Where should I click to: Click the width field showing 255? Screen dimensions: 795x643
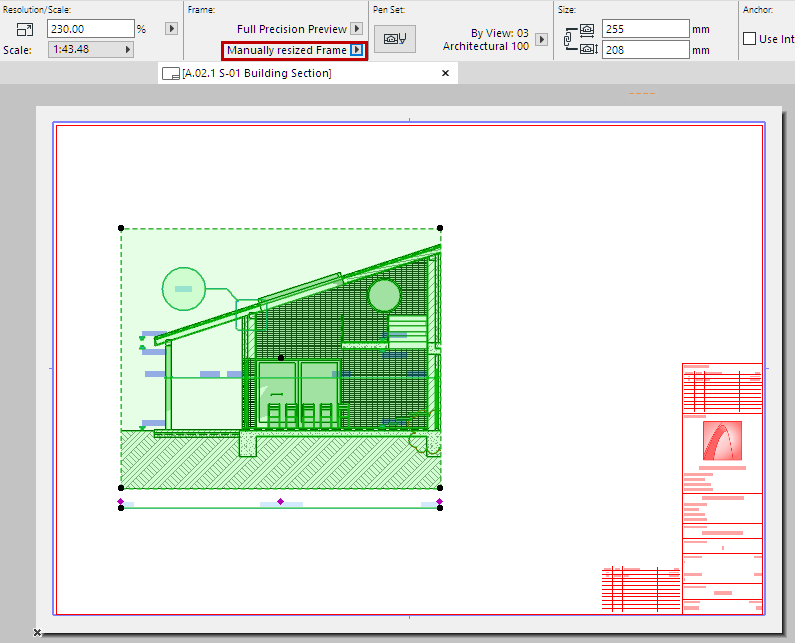click(644, 29)
